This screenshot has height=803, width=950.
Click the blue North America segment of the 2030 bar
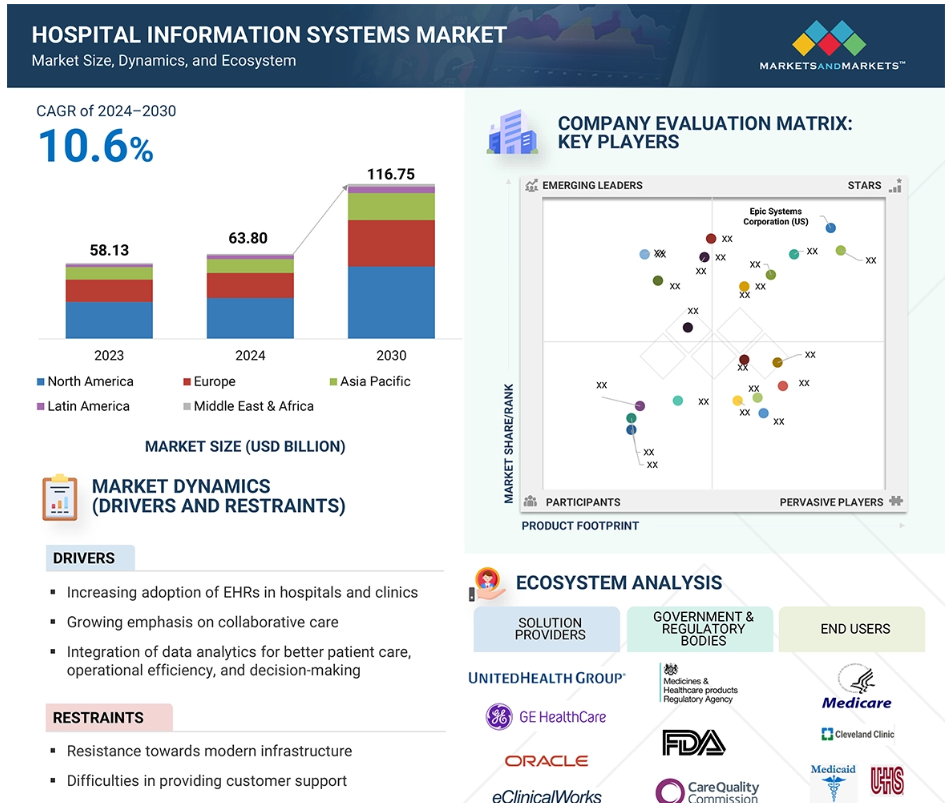pyautogui.click(x=391, y=302)
